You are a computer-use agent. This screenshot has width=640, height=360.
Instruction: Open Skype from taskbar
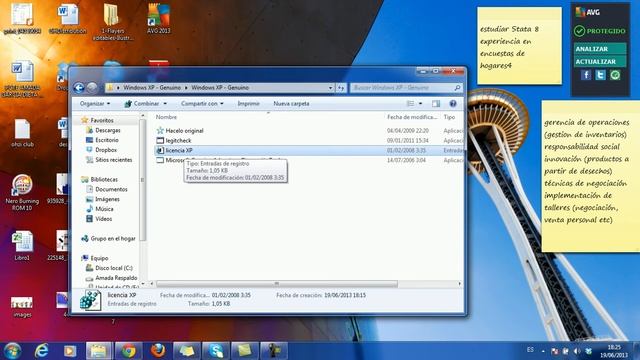216,351
